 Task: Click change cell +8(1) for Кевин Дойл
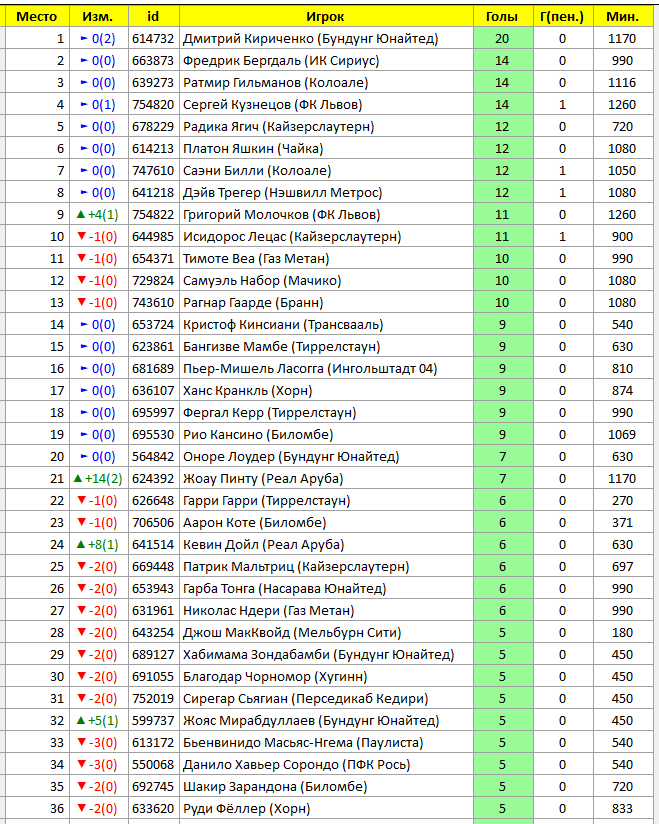tap(99, 545)
